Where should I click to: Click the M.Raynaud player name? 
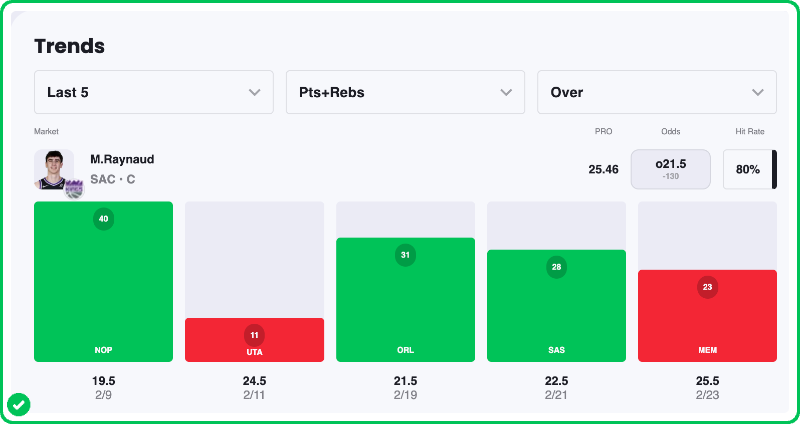(x=122, y=159)
